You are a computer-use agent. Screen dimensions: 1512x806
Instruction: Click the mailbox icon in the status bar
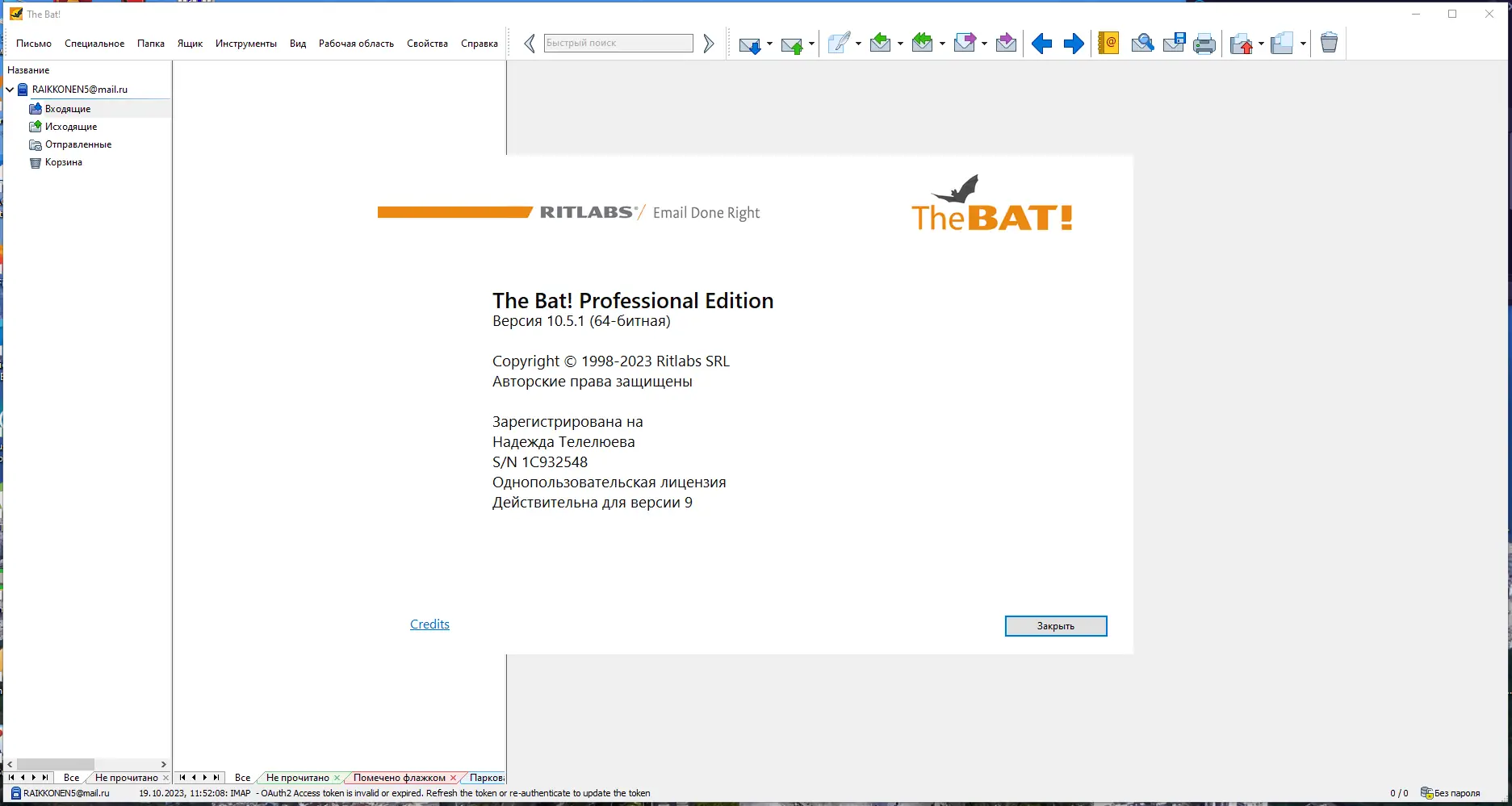click(16, 793)
